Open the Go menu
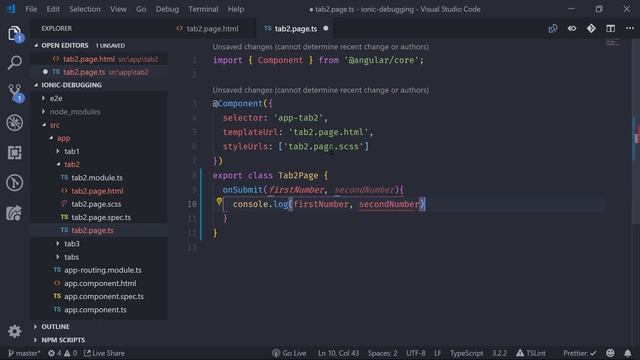 point(141,9)
